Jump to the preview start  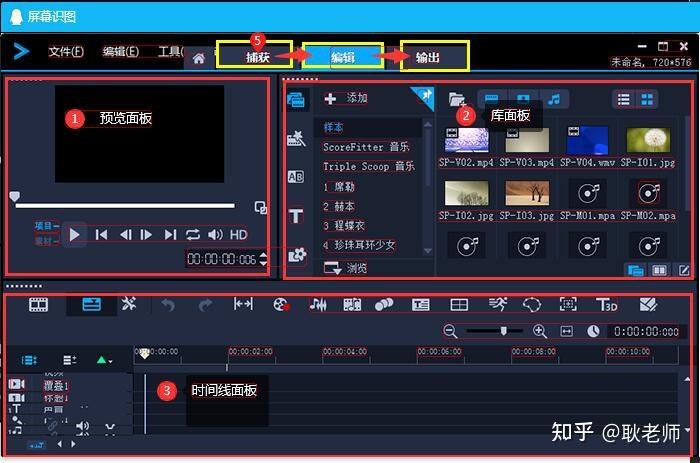point(101,235)
